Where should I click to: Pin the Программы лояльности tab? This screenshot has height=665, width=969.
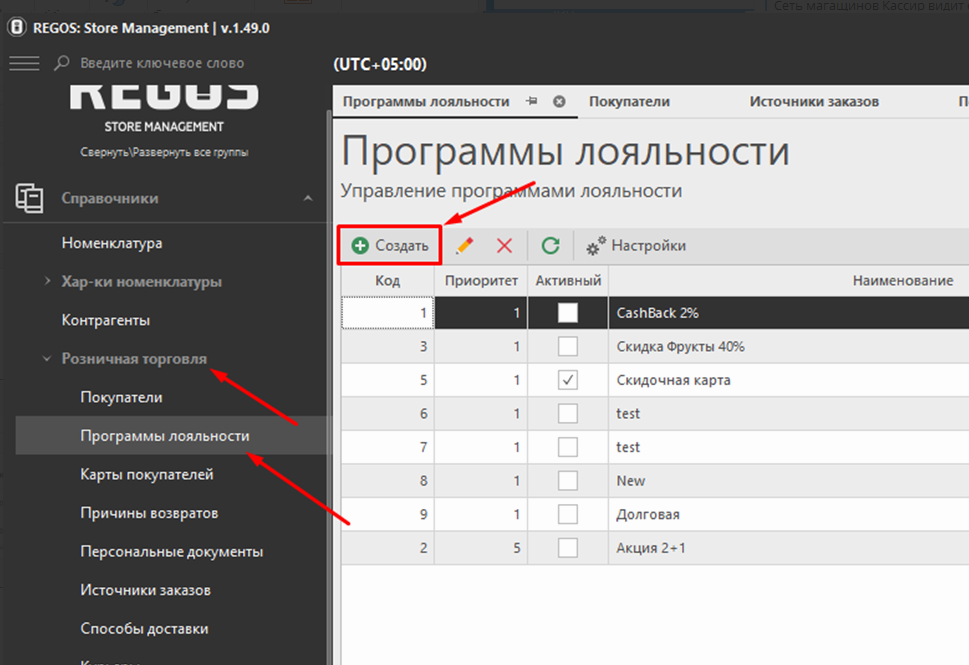click(531, 101)
